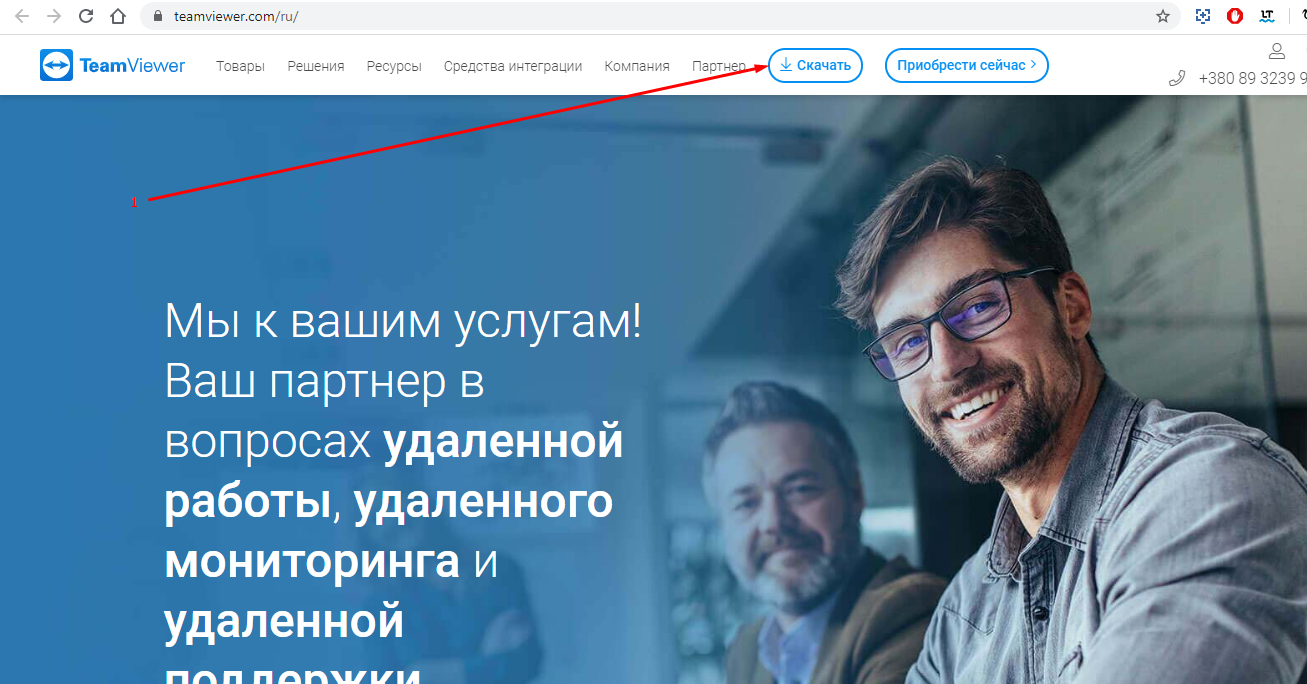Click the Приобрести сейчас button
Image resolution: width=1307 pixels, height=684 pixels.
point(967,65)
